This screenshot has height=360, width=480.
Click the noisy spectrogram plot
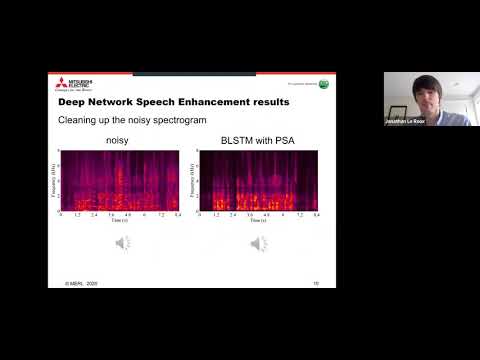click(120, 181)
